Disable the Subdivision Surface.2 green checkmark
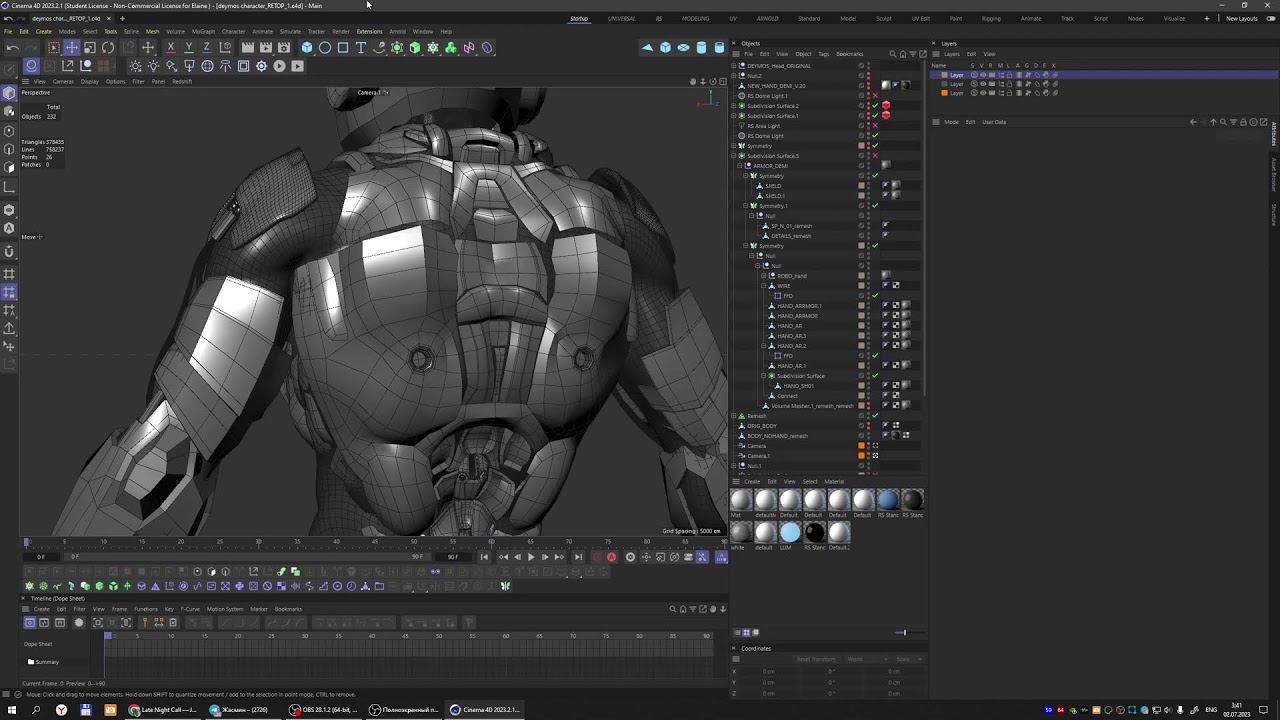This screenshot has height=720, width=1280. pos(875,106)
